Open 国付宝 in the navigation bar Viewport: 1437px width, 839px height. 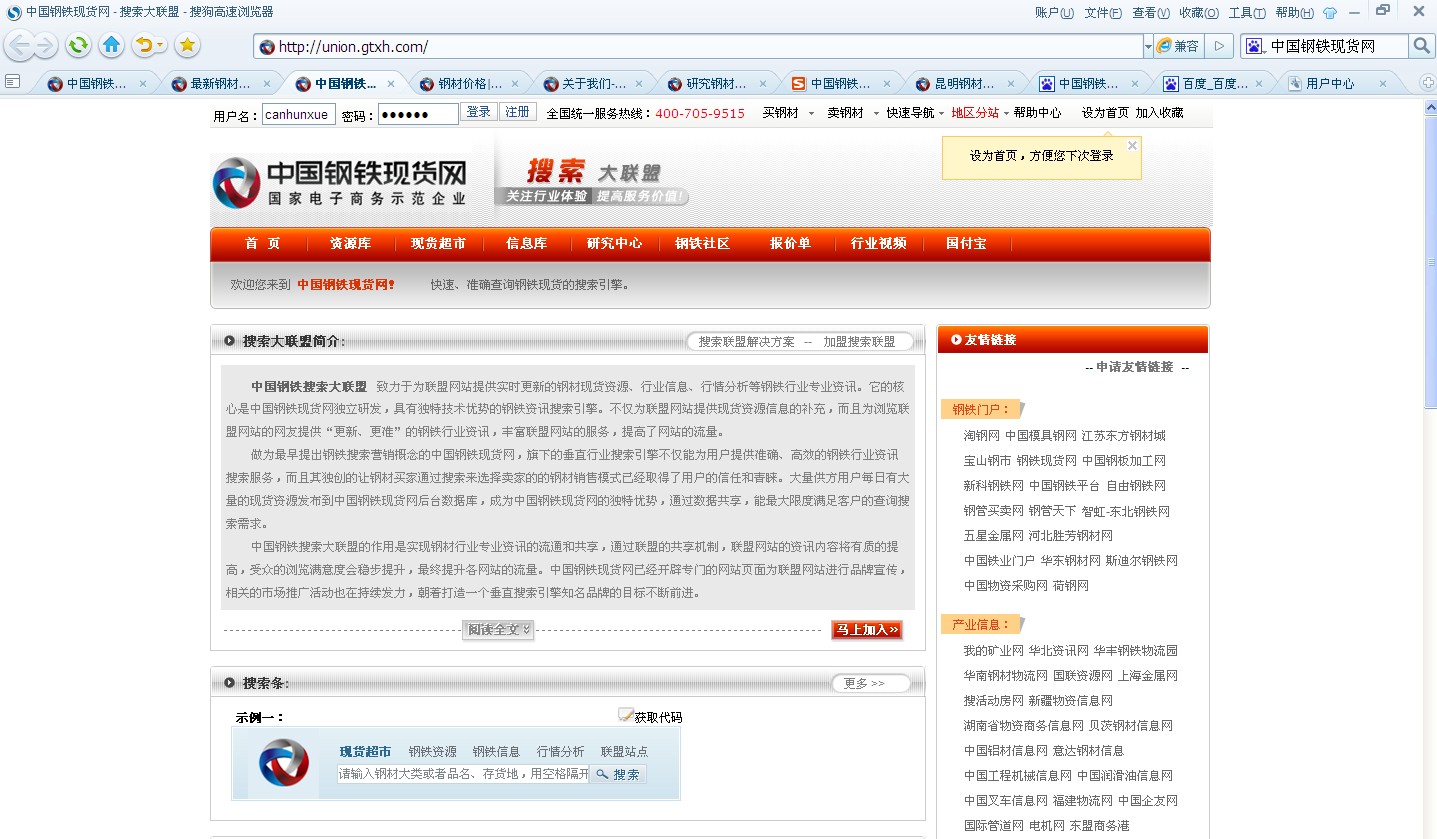coord(966,244)
